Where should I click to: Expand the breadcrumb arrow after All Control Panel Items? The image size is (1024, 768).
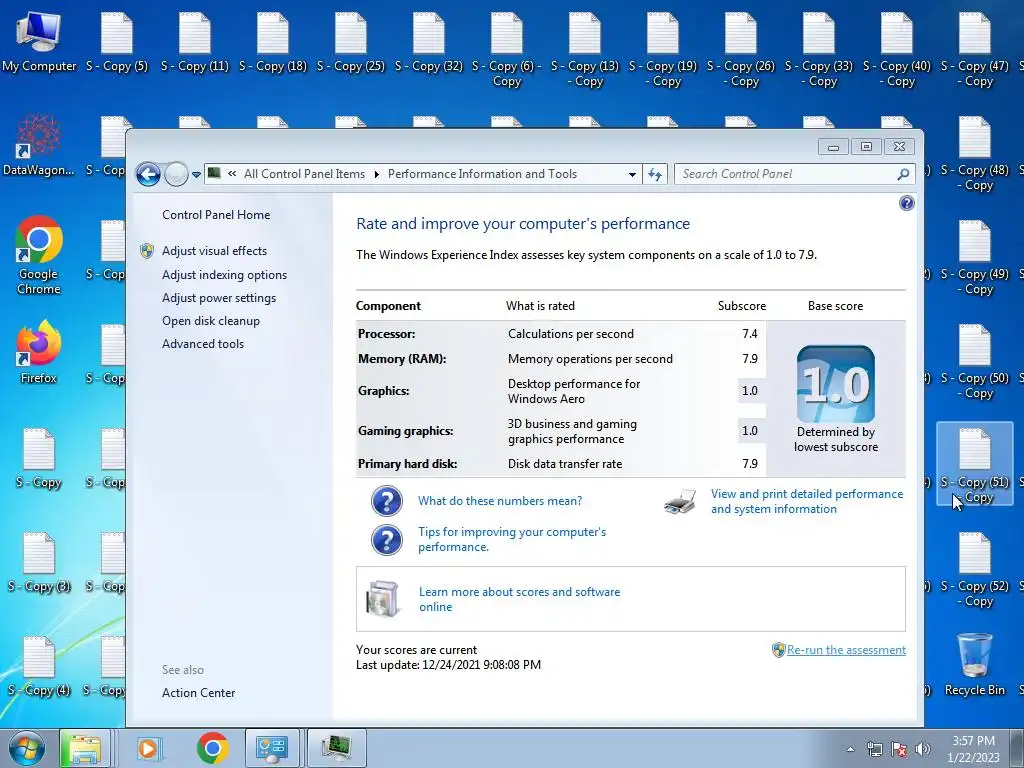point(376,174)
